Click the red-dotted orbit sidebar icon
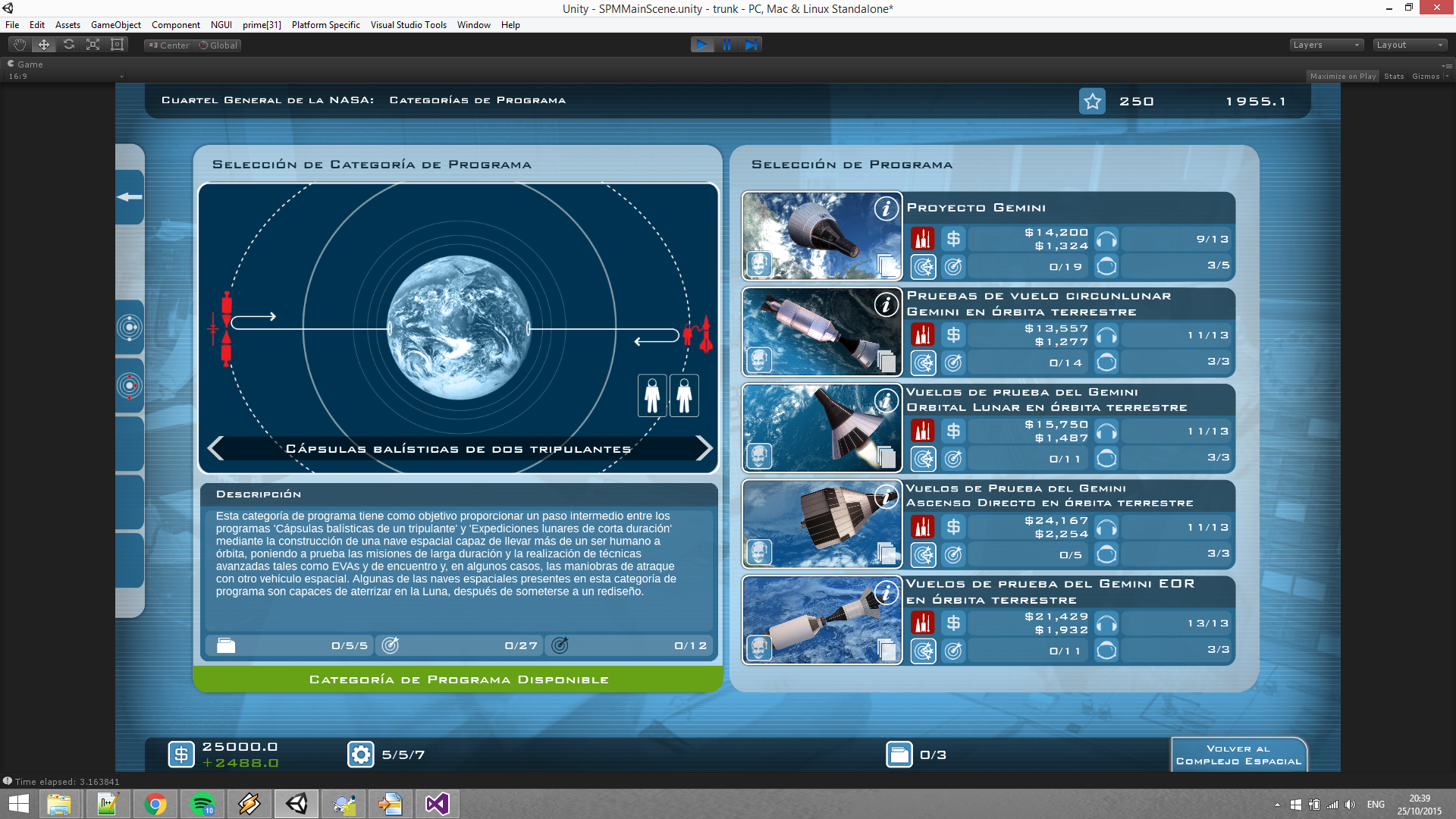 coord(130,386)
